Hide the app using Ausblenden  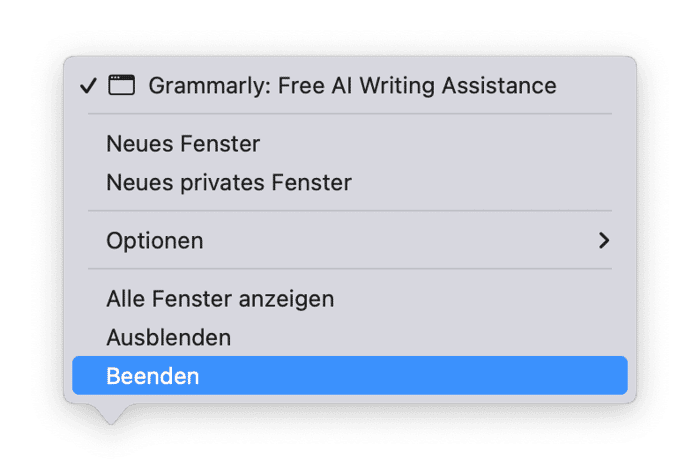169,337
